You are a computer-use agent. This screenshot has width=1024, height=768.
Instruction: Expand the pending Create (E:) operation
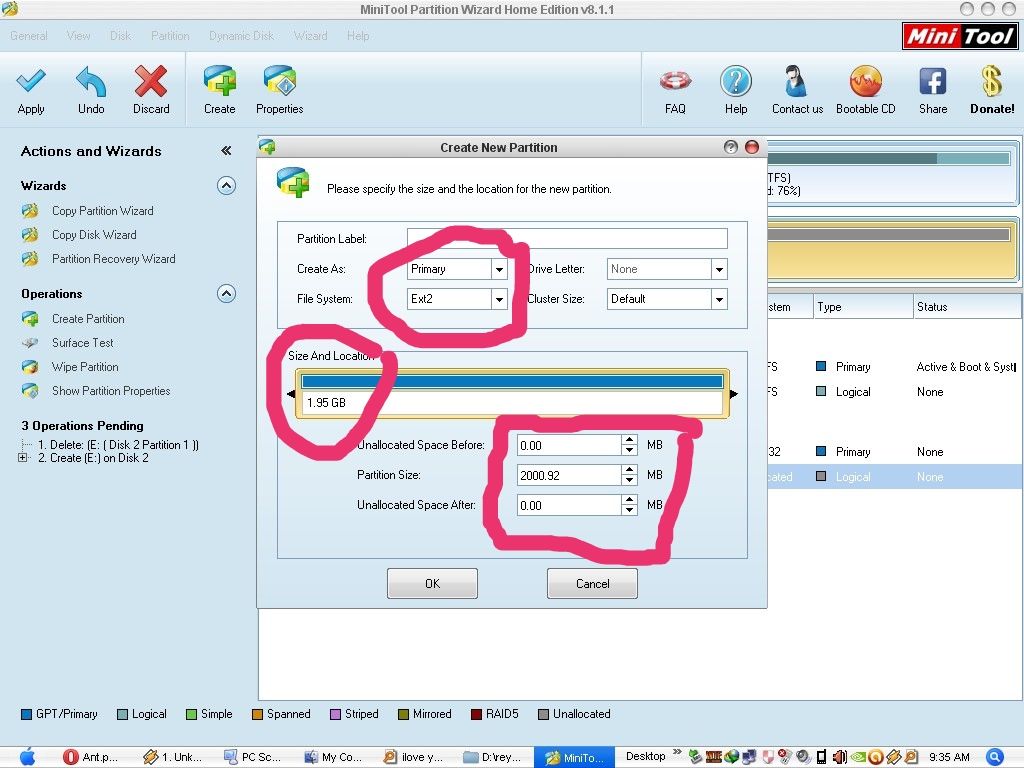23,458
